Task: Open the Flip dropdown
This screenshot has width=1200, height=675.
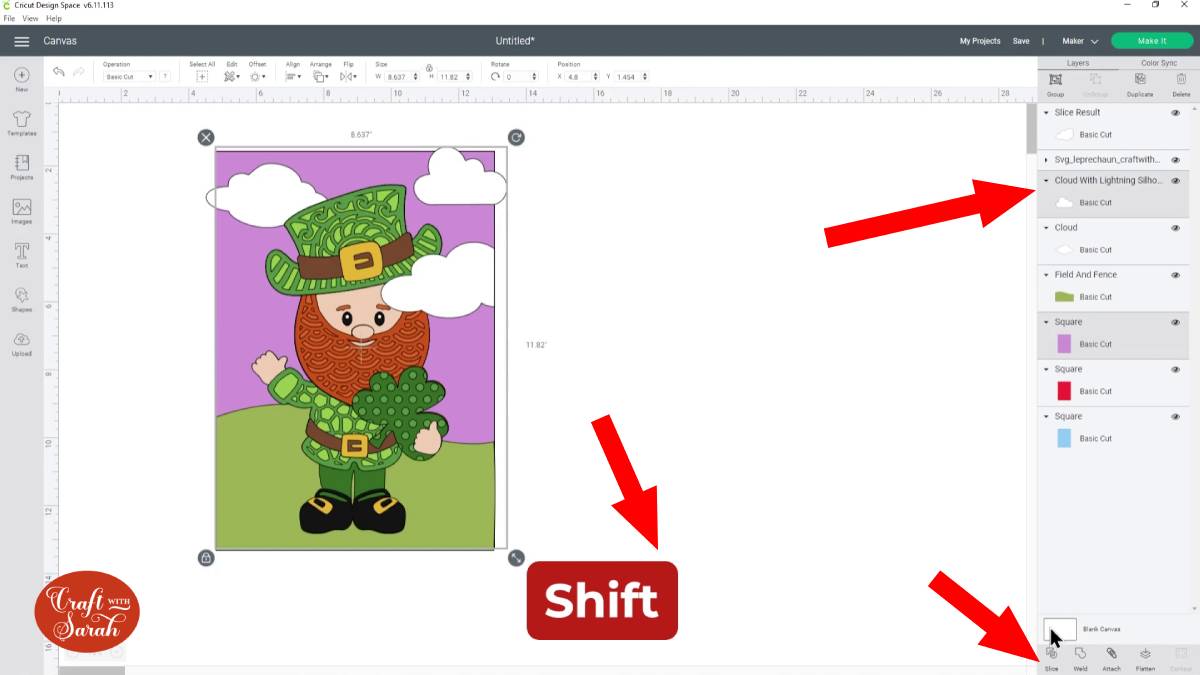Action: point(348,76)
